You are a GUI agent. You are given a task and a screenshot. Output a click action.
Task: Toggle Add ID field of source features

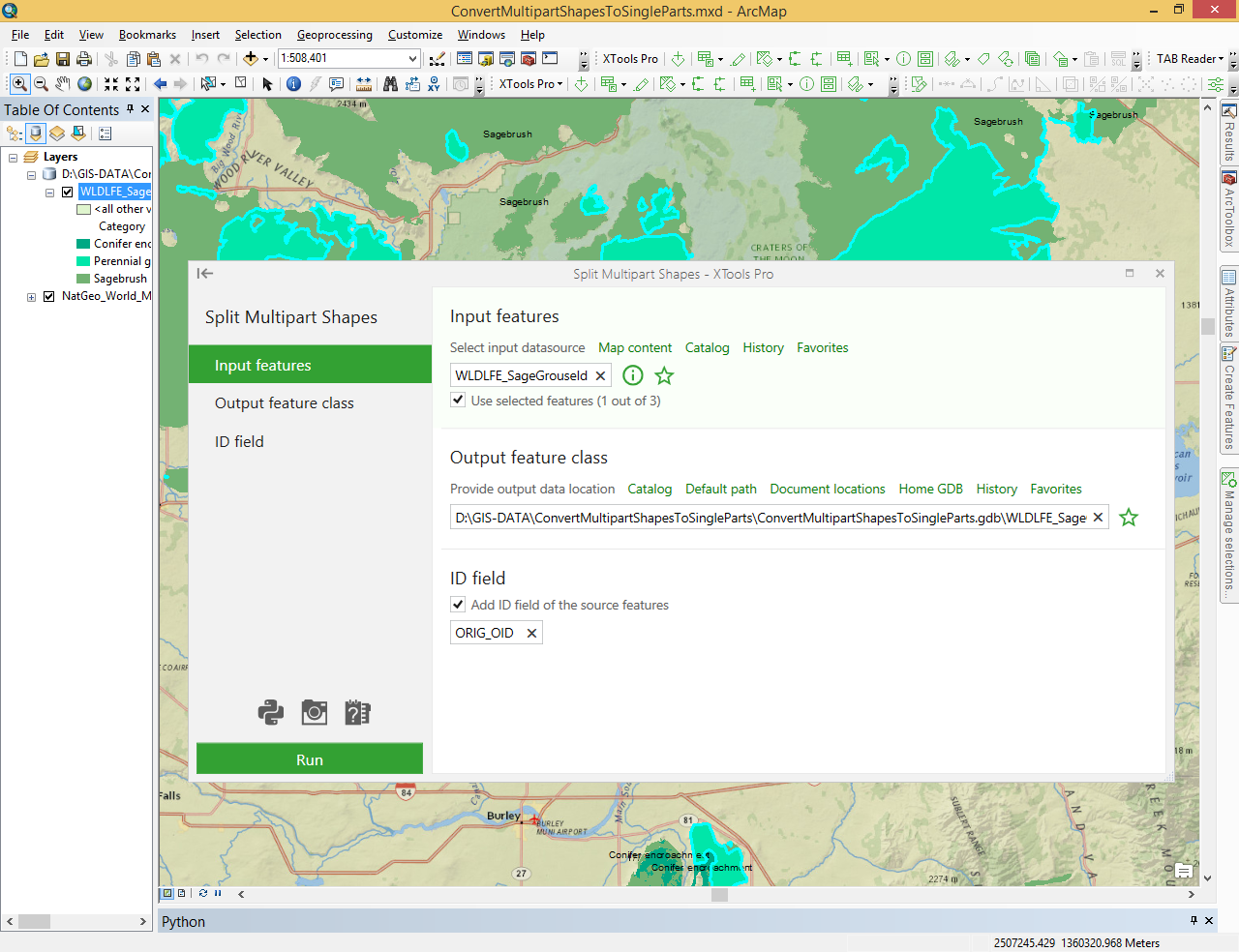(458, 605)
